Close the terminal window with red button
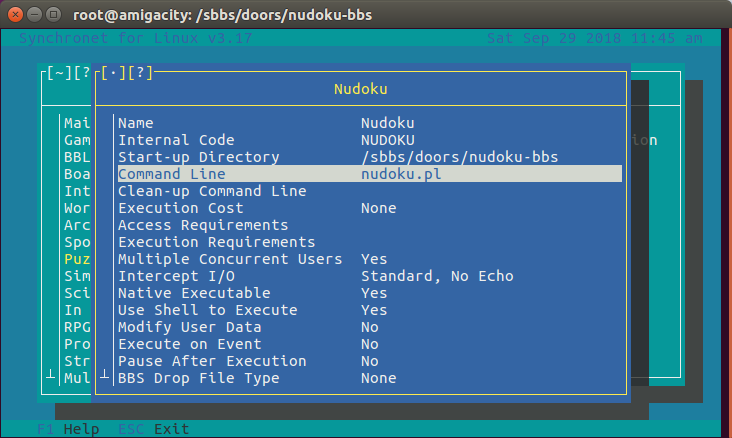The width and height of the screenshot is (732, 438). (15, 14)
